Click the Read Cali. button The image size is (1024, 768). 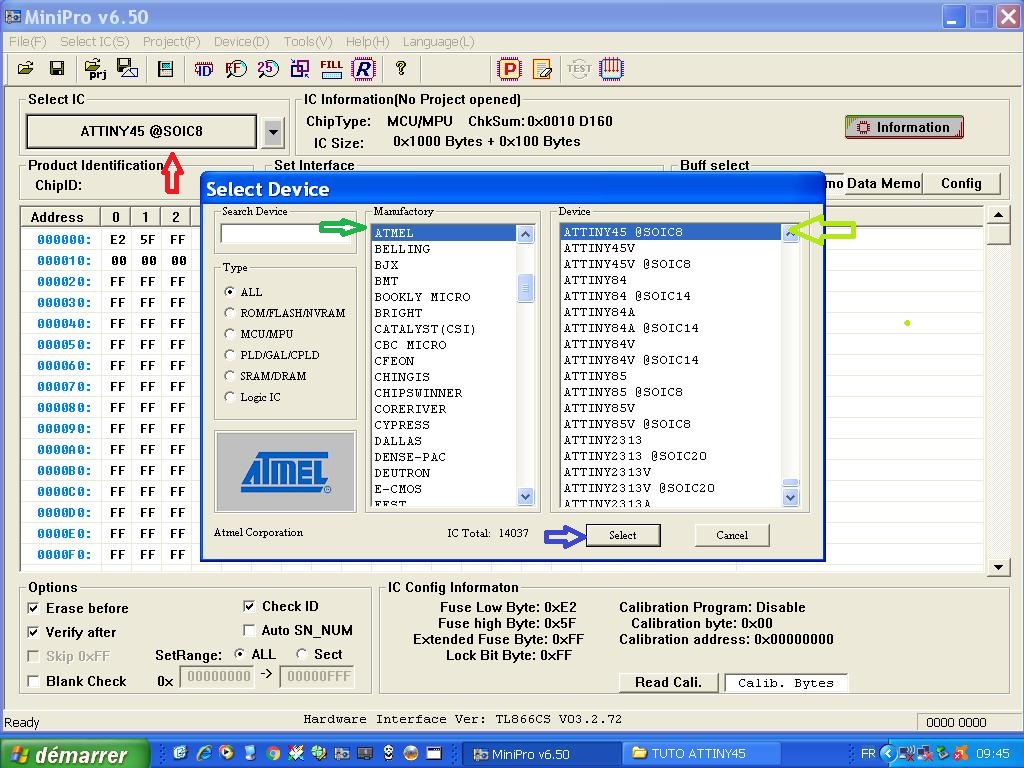[x=668, y=682]
